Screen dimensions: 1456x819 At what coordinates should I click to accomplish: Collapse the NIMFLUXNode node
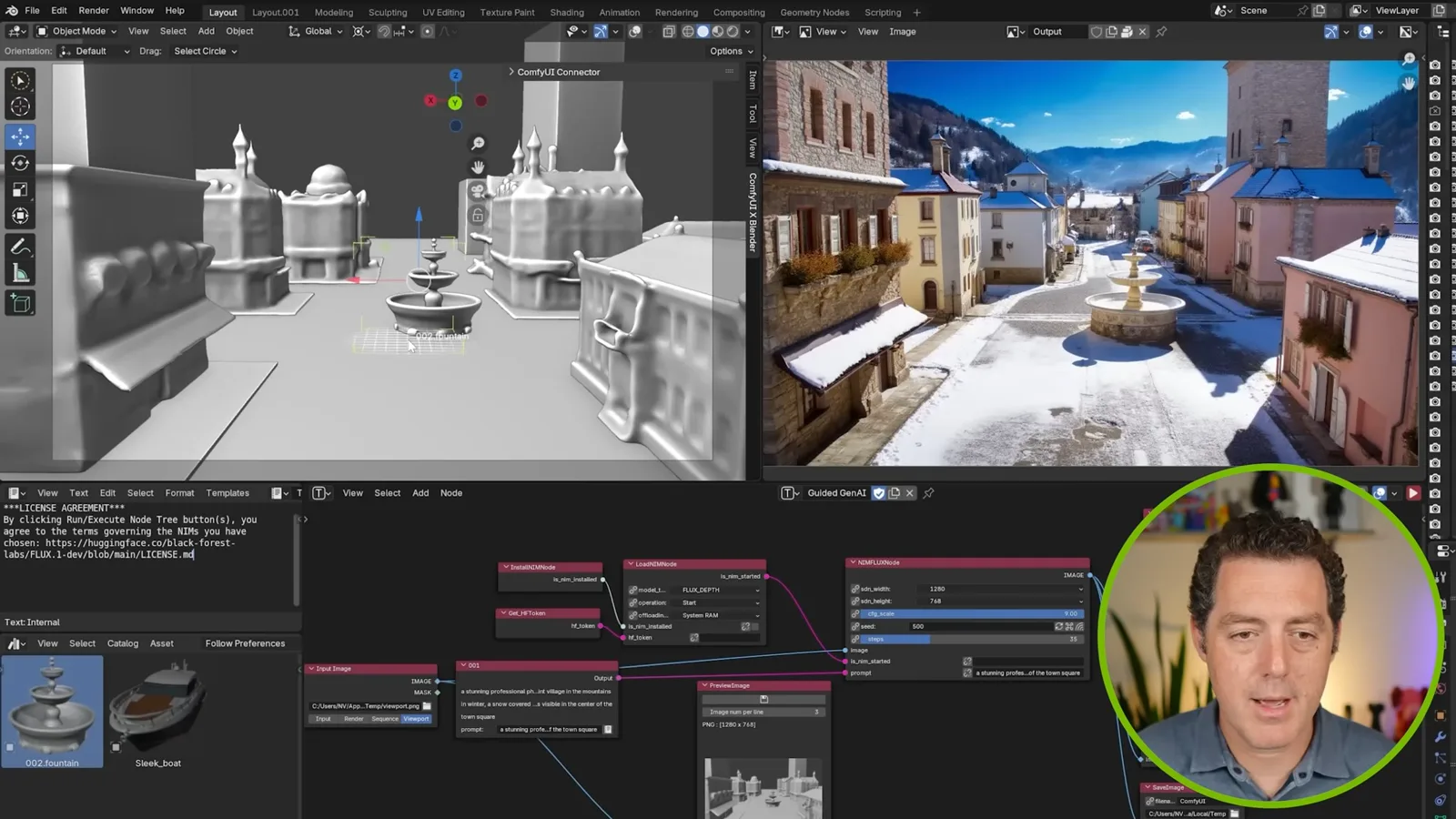click(854, 562)
